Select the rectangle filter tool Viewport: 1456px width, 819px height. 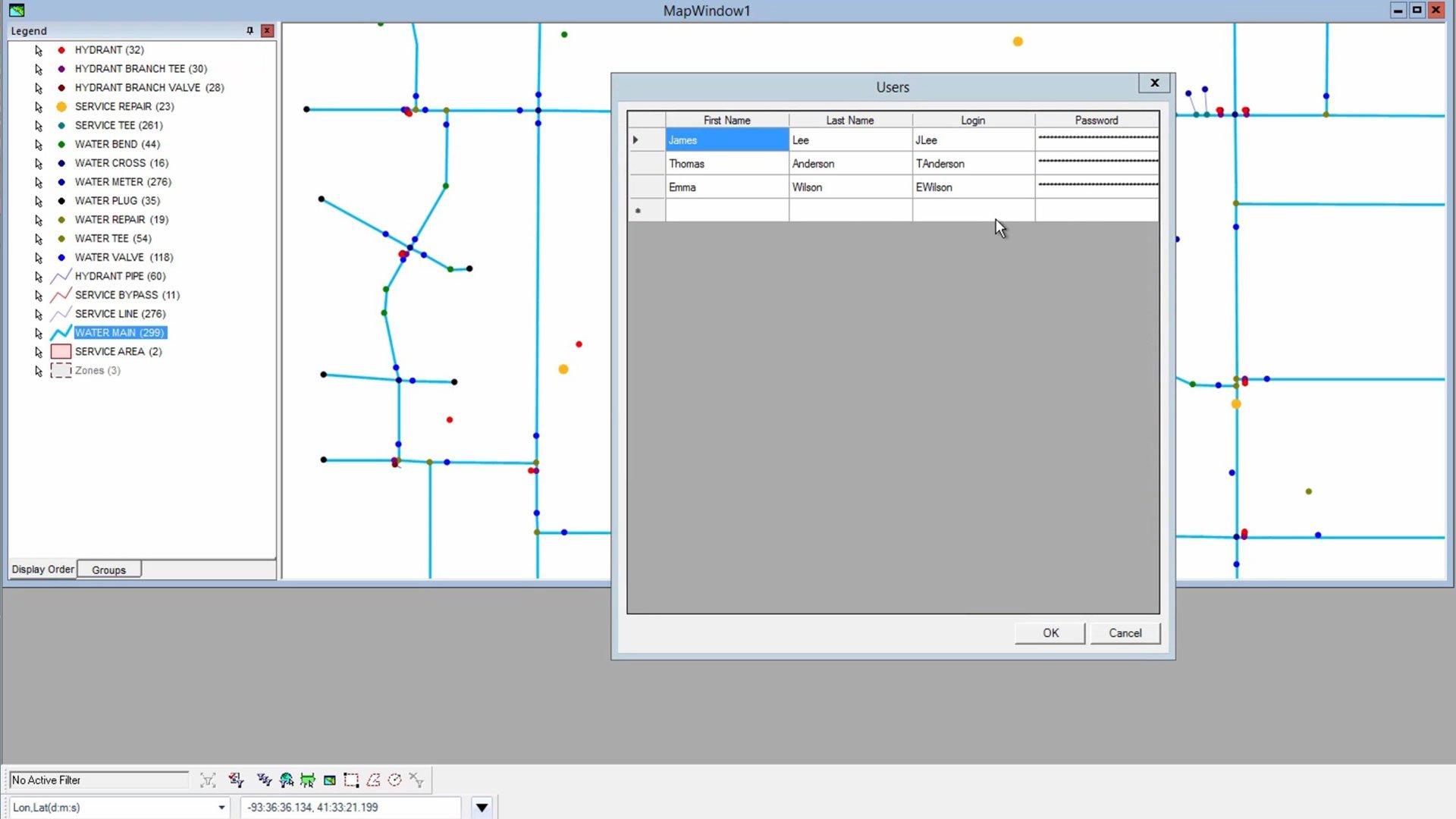(x=351, y=780)
